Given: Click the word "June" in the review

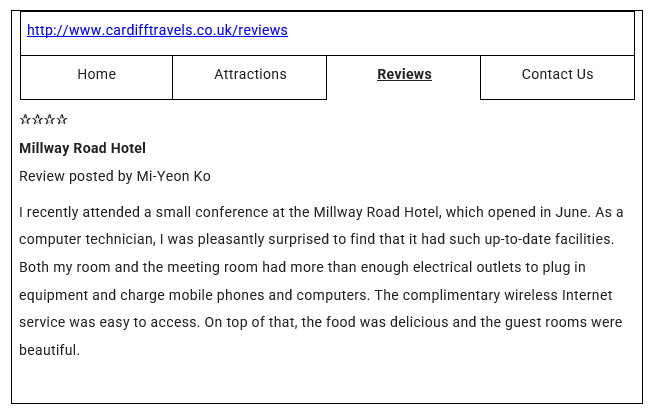Looking at the screenshot, I should [568, 212].
